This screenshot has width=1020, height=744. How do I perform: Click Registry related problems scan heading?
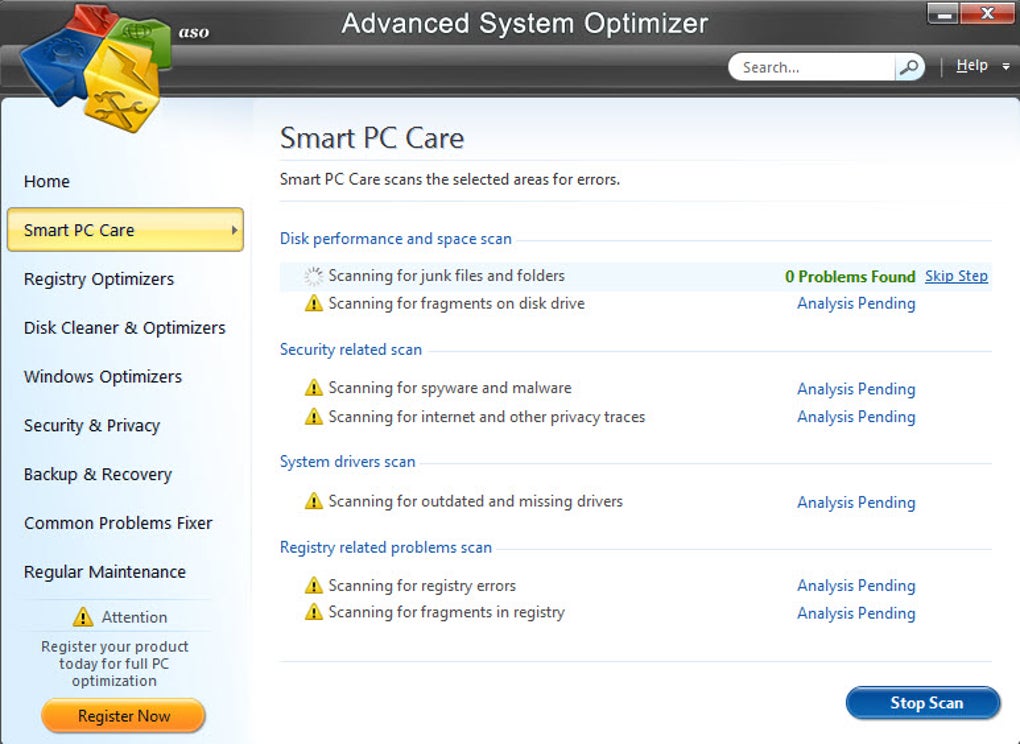[x=386, y=548]
